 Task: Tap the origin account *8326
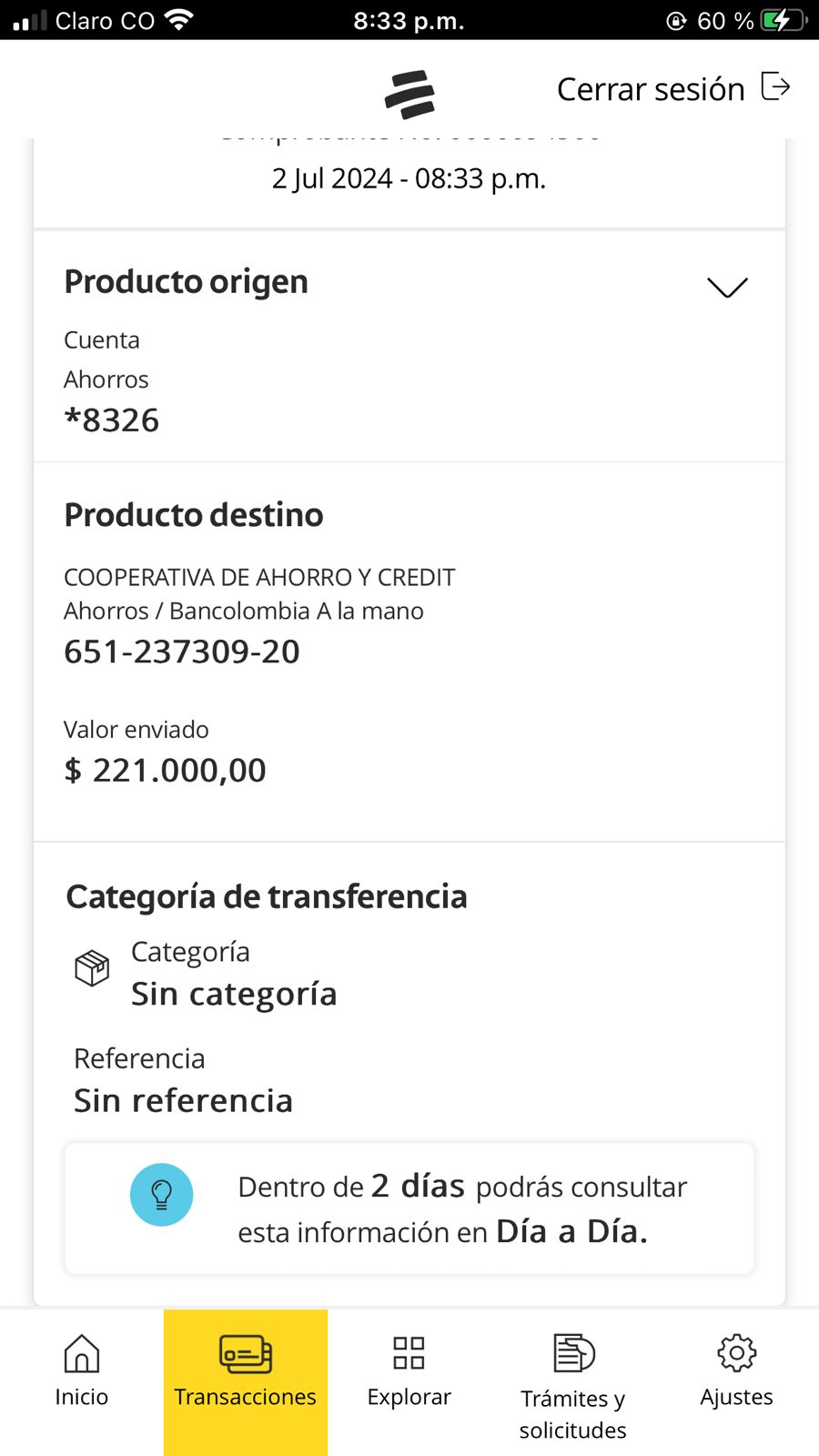coord(112,420)
